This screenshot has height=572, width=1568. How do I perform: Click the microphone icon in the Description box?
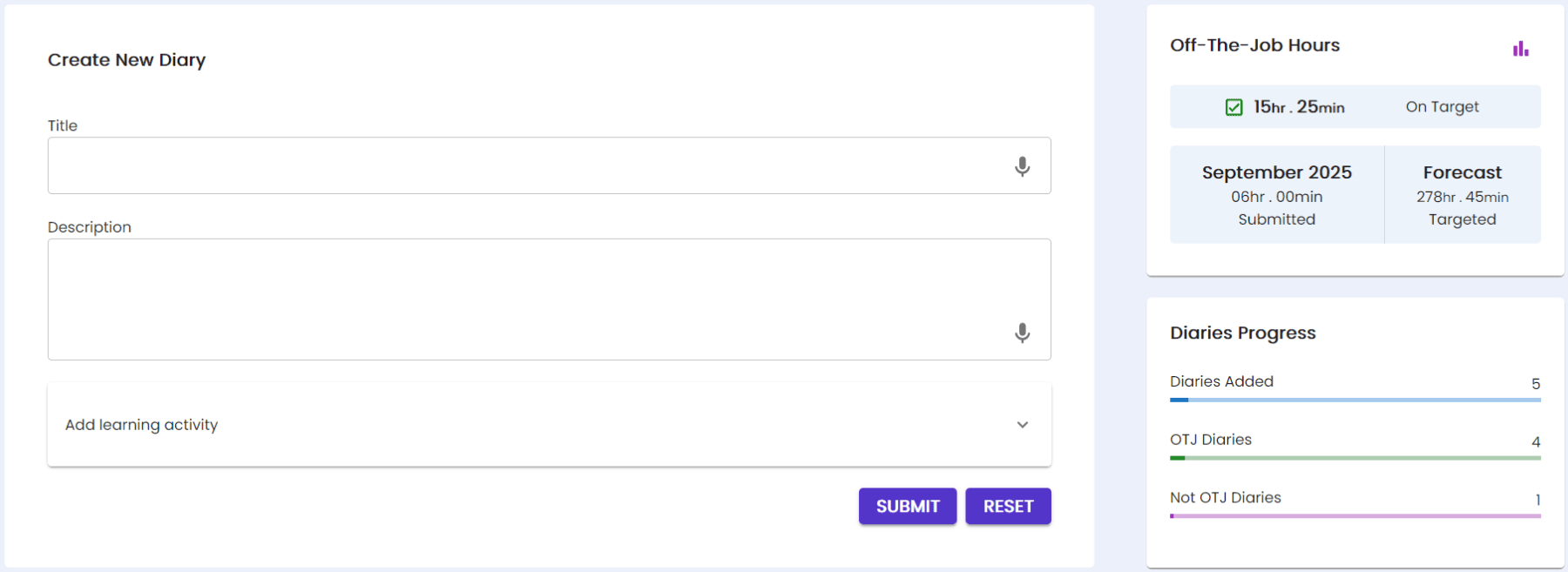tap(1022, 333)
